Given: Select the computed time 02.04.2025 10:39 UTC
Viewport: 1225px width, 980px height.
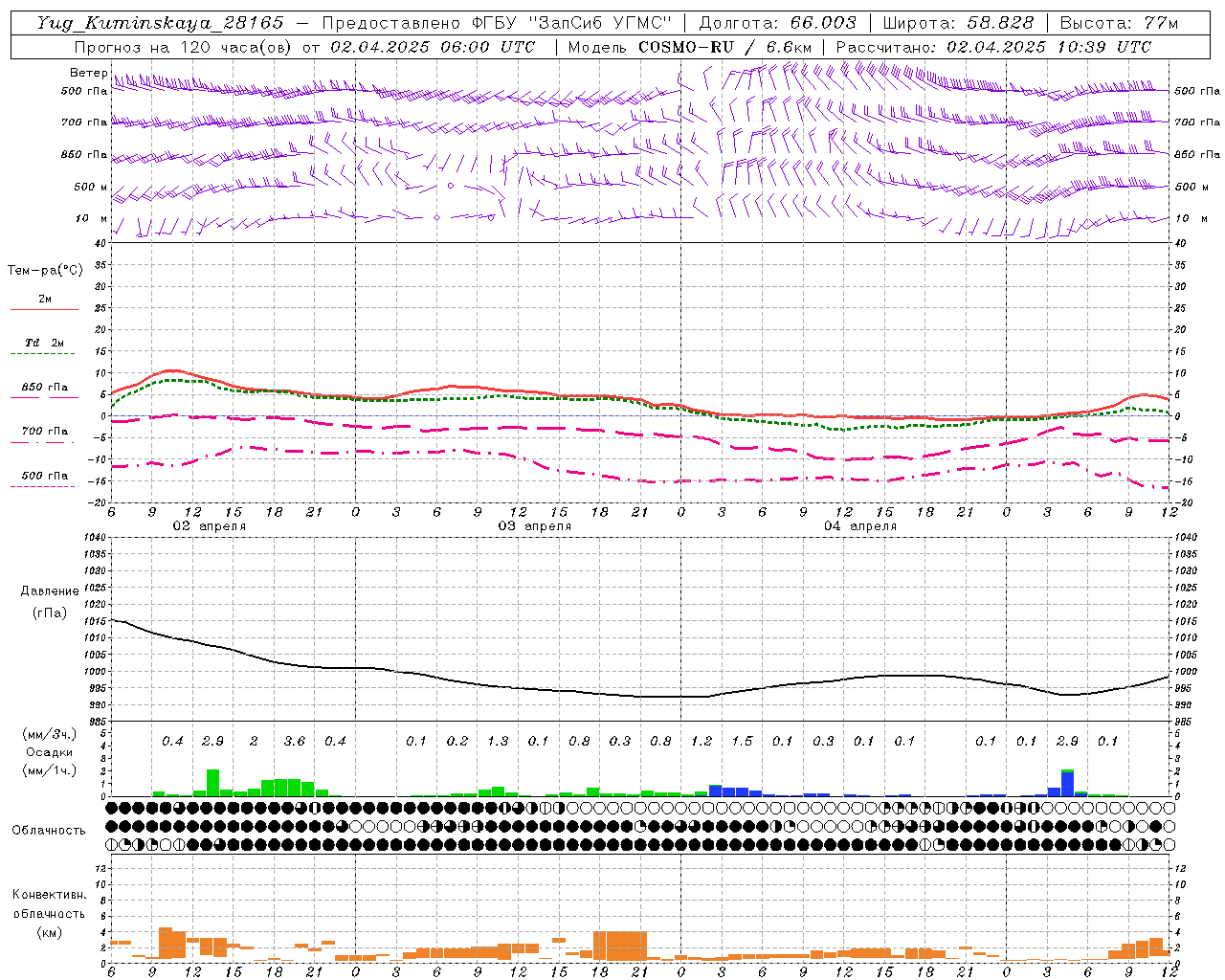Looking at the screenshot, I should 1049,47.
